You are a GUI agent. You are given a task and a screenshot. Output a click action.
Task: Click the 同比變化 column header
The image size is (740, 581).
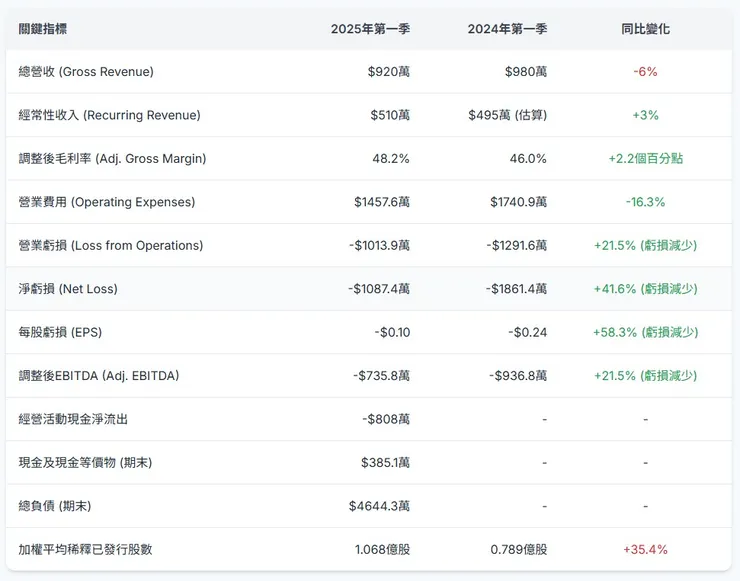coord(645,29)
